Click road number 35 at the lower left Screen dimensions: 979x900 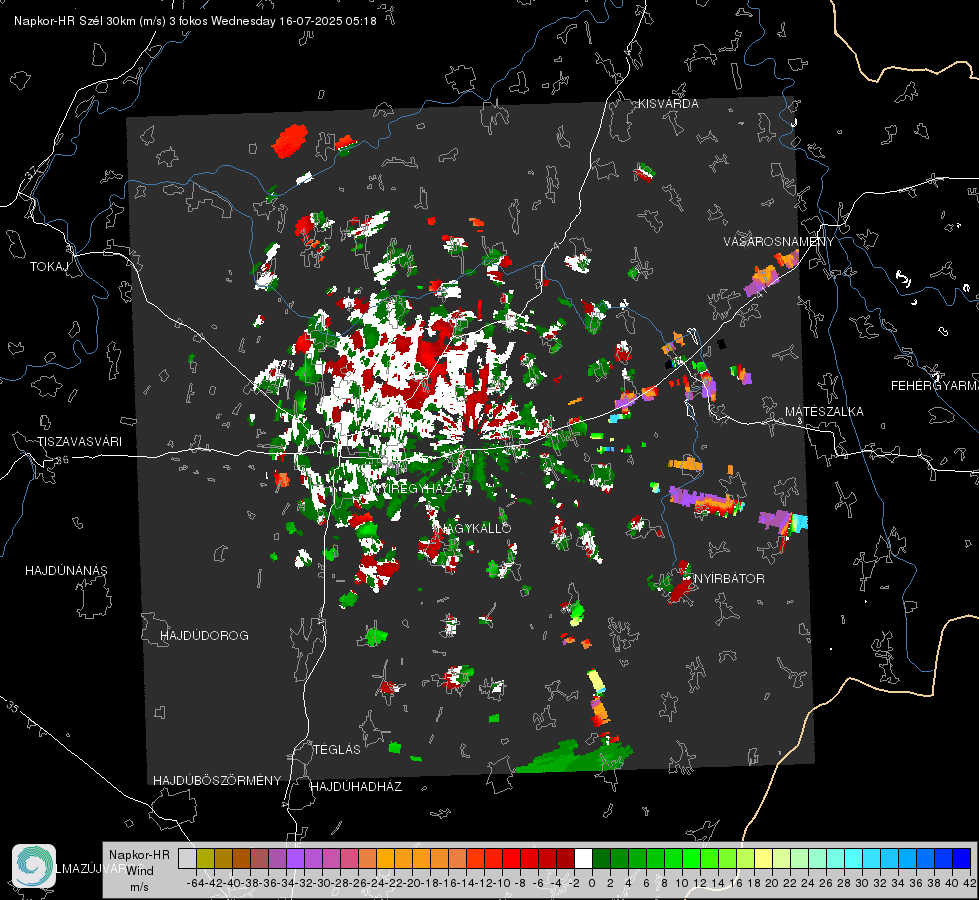(x=13, y=708)
